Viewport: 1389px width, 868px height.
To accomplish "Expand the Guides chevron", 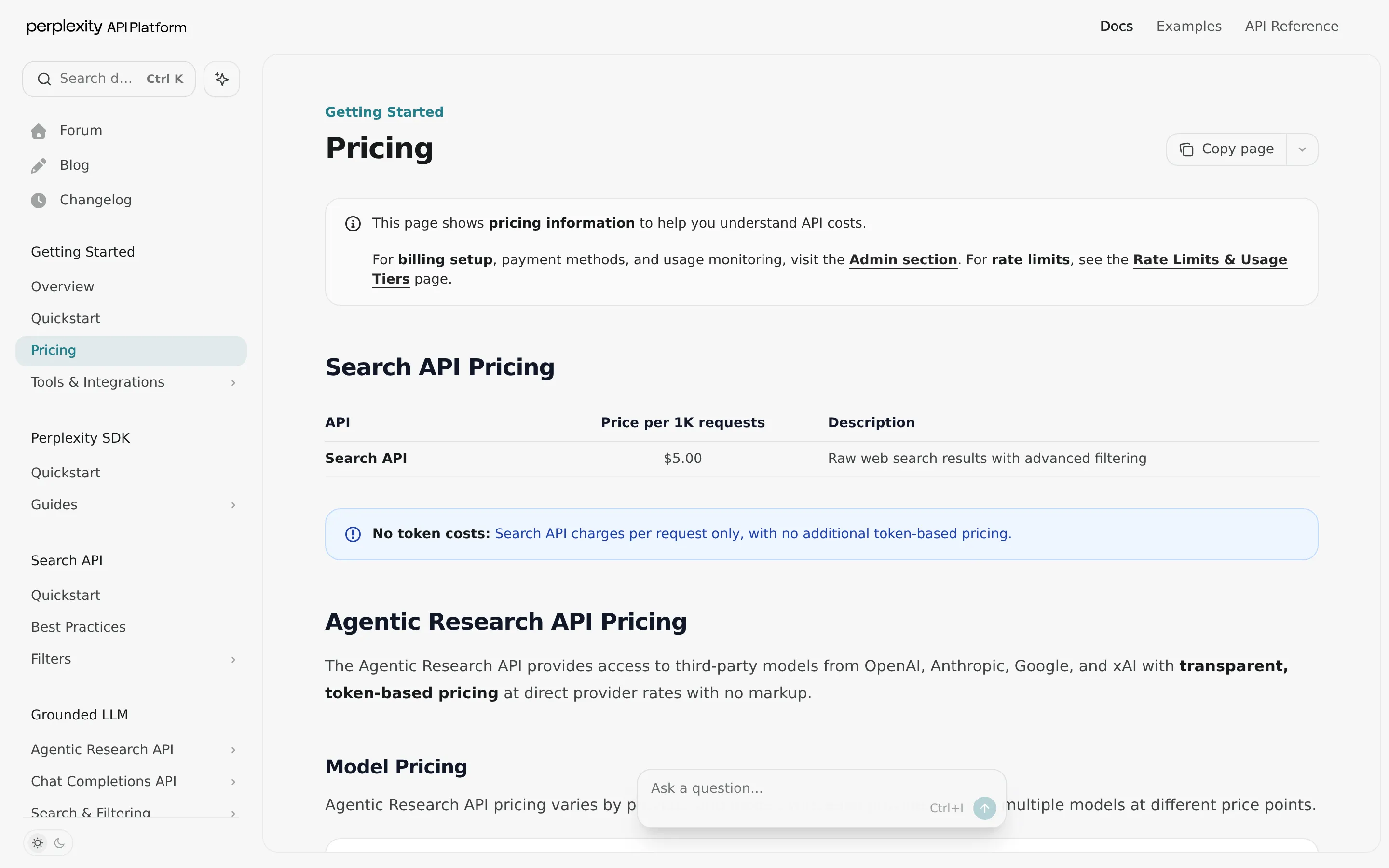I will pyautogui.click(x=233, y=505).
